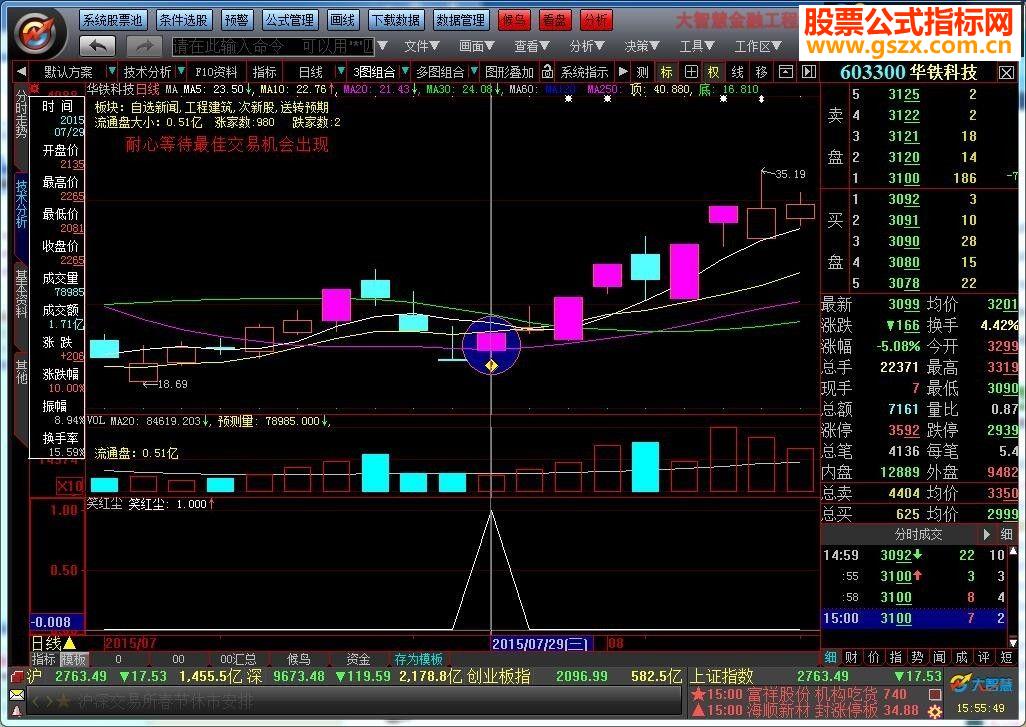Click the red 候鸟 button

[514, 20]
